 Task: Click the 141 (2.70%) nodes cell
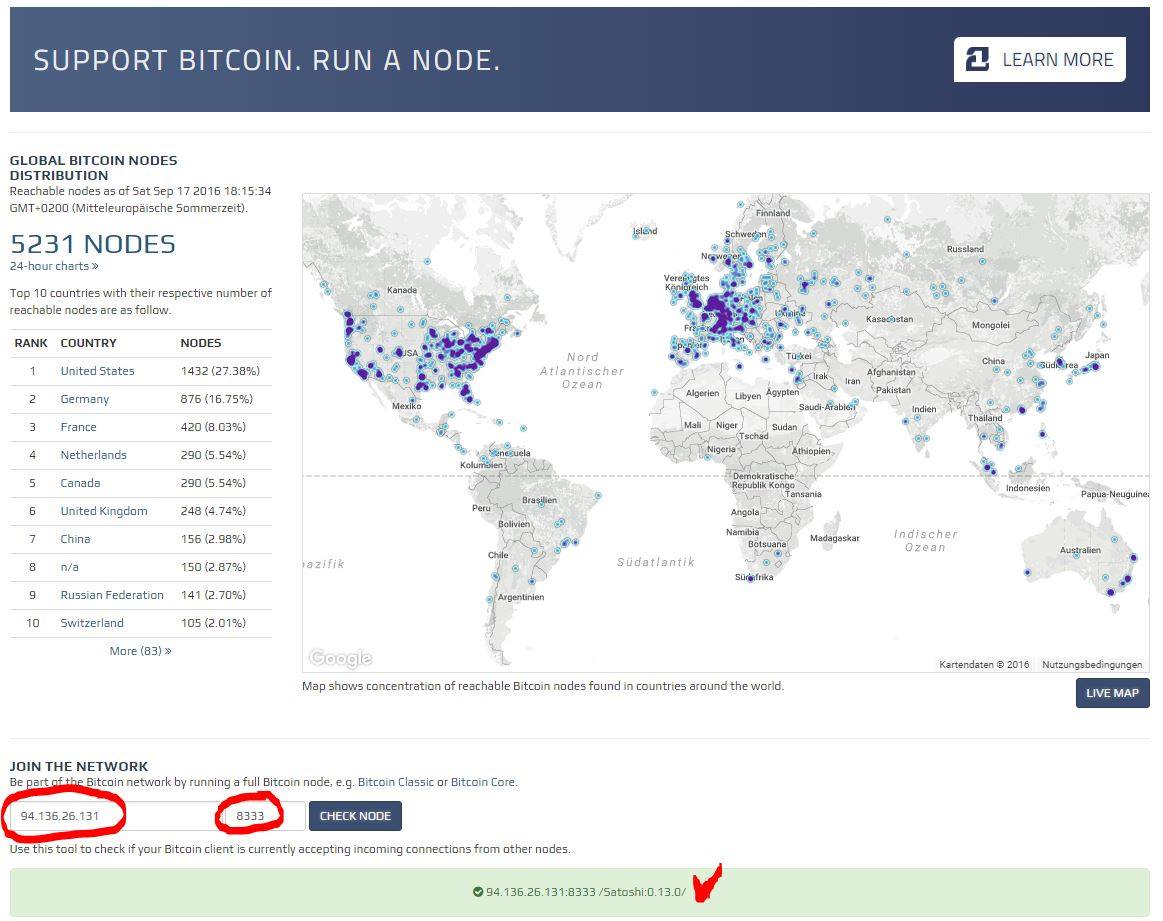coord(213,595)
